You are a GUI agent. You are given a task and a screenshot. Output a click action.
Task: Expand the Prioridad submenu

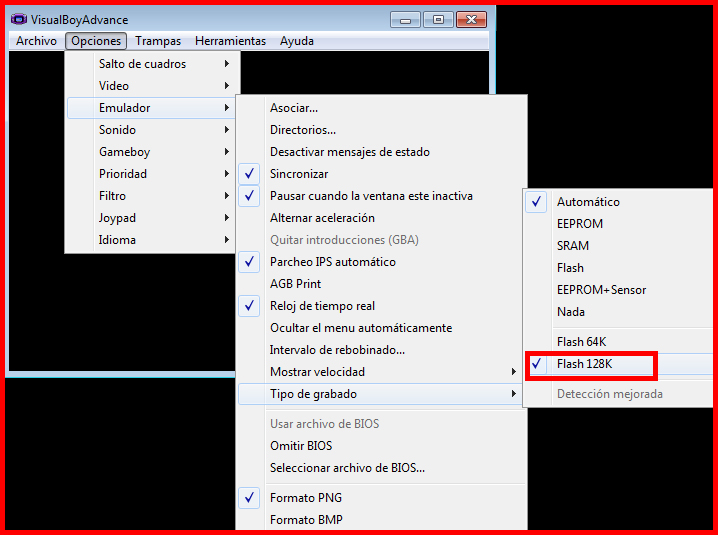(151, 174)
